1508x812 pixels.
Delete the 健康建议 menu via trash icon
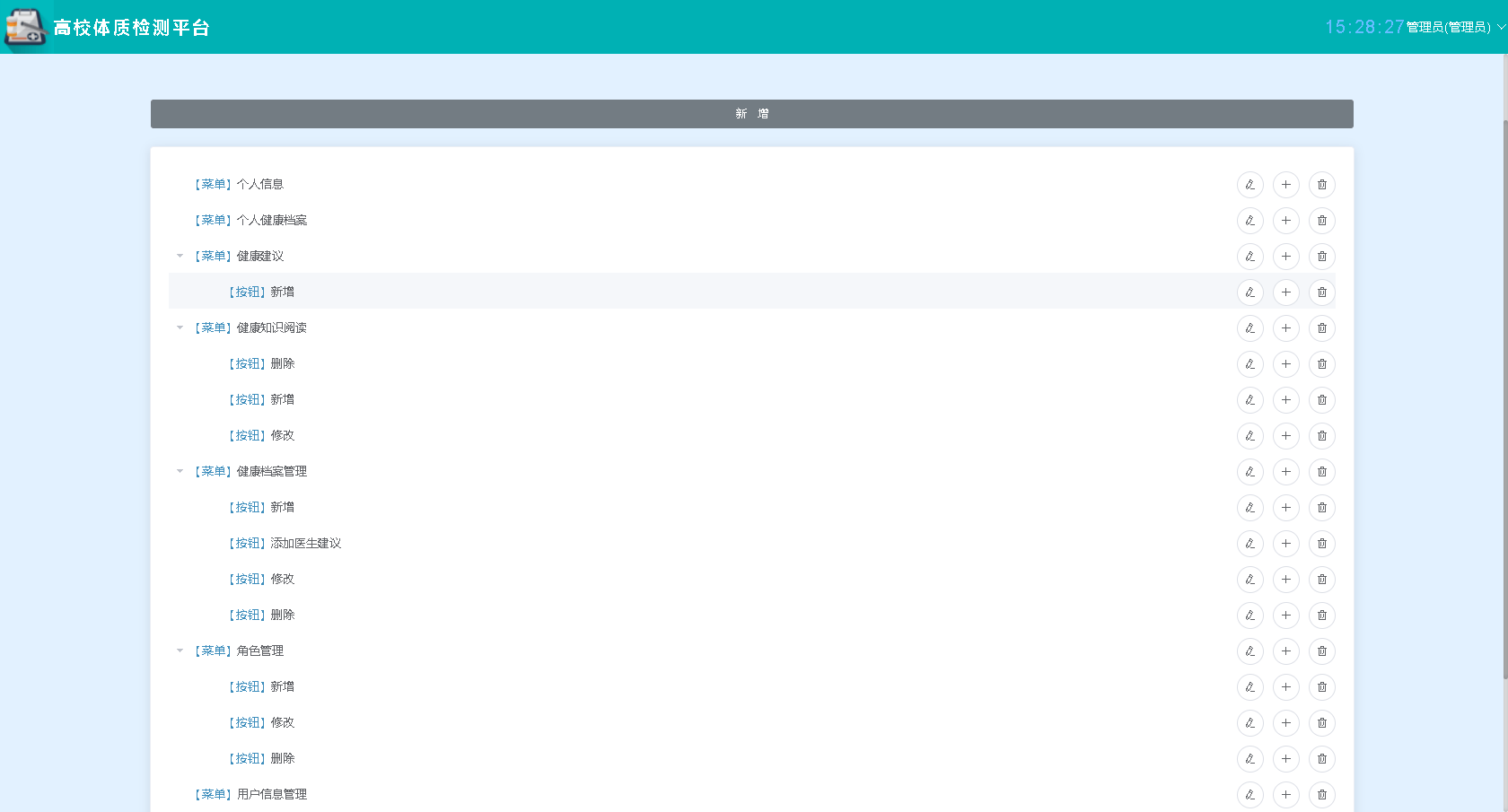(x=1321, y=257)
